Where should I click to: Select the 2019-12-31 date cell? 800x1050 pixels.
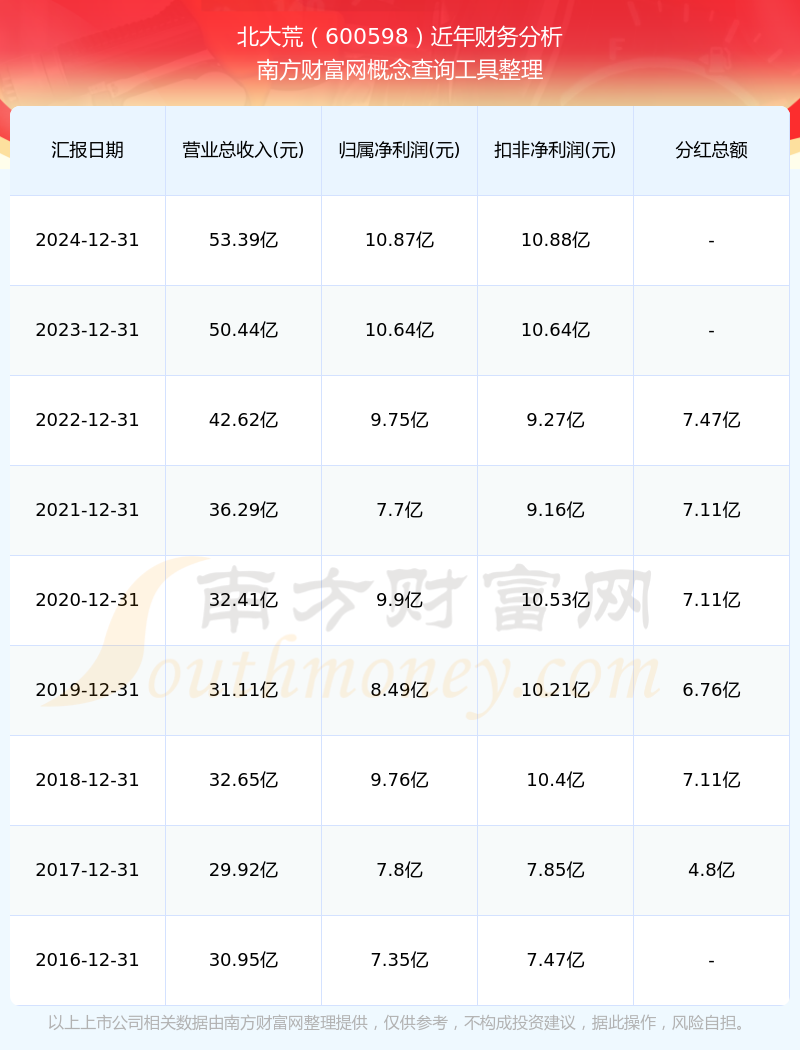[88, 690]
